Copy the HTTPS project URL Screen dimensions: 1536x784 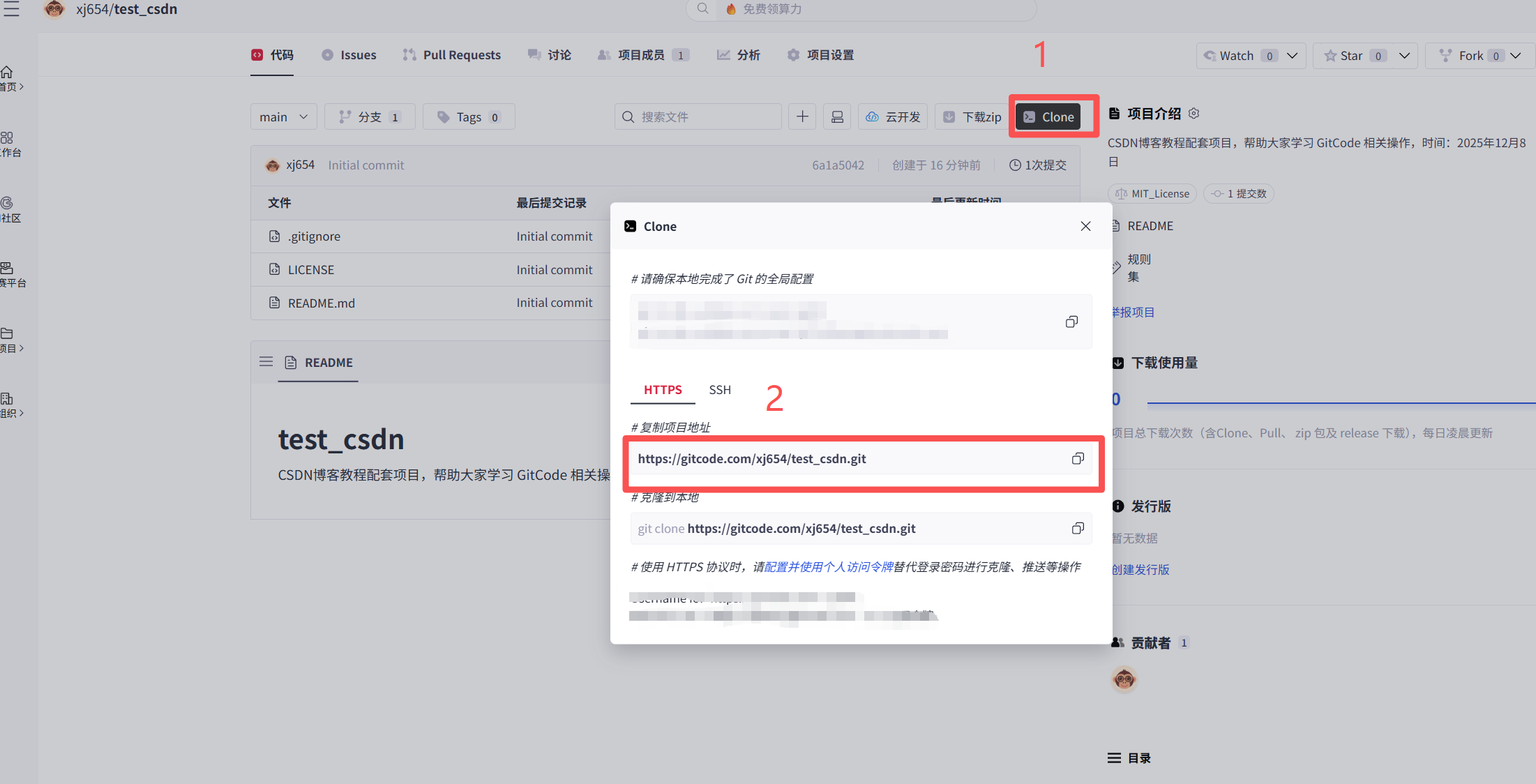[x=1078, y=458]
